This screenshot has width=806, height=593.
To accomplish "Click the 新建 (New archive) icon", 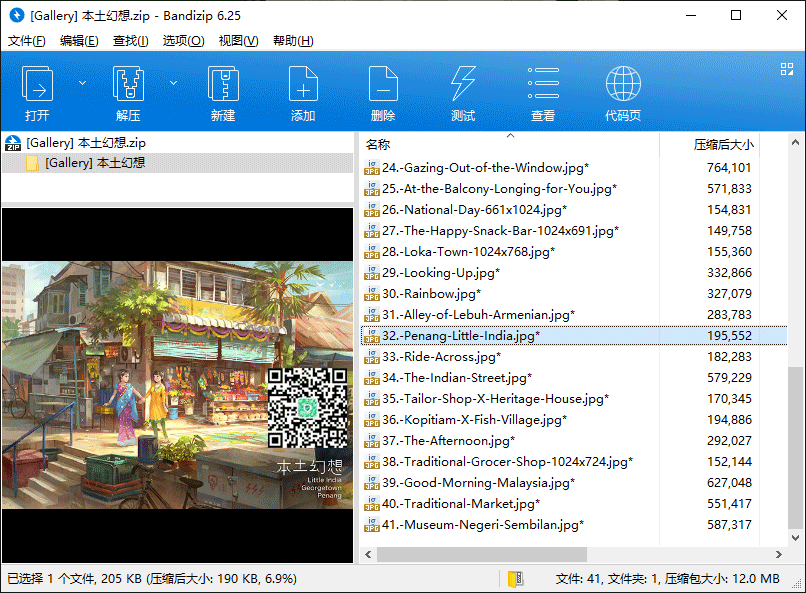I will coord(223,93).
